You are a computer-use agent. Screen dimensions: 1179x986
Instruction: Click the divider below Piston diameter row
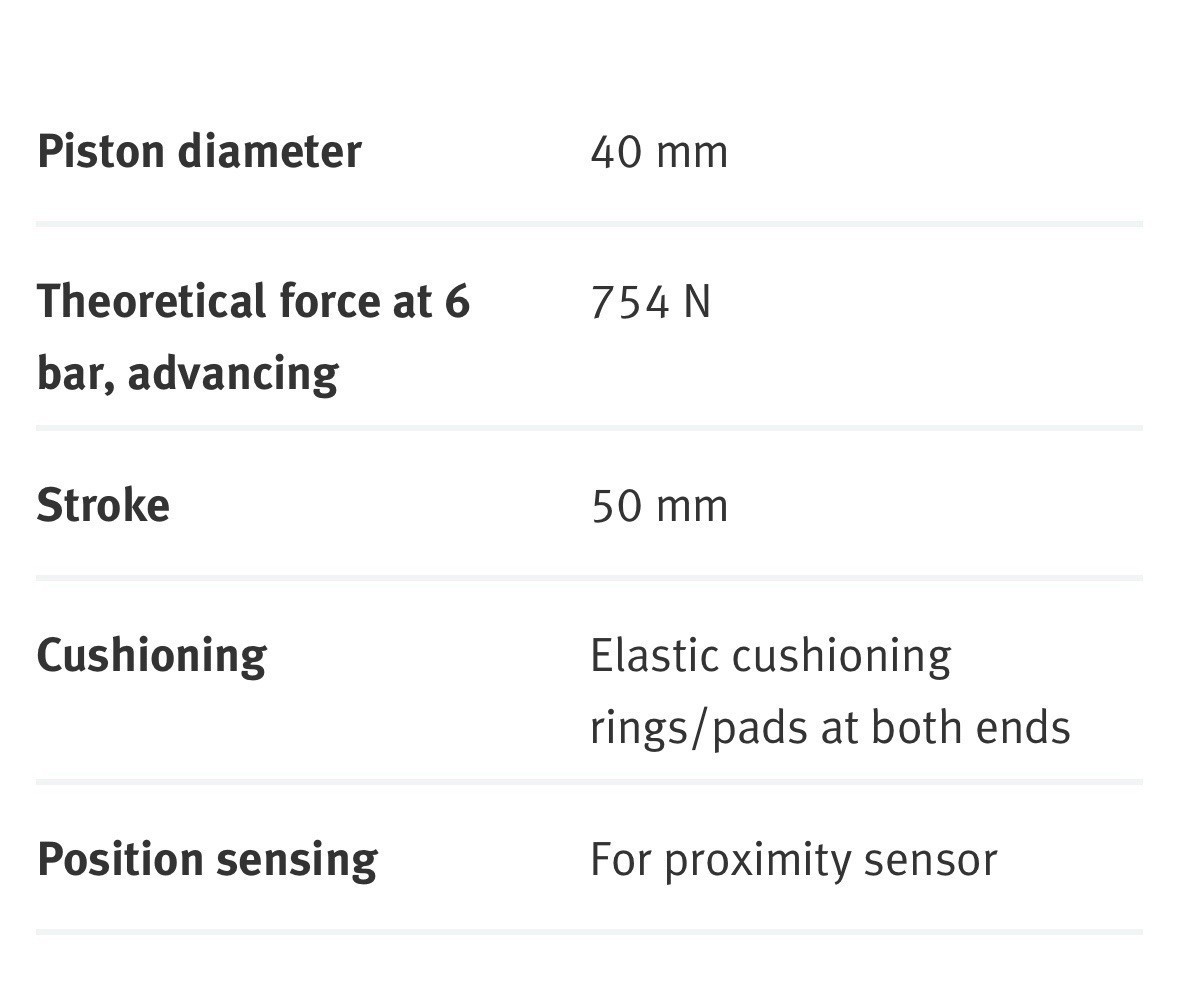coord(590,224)
